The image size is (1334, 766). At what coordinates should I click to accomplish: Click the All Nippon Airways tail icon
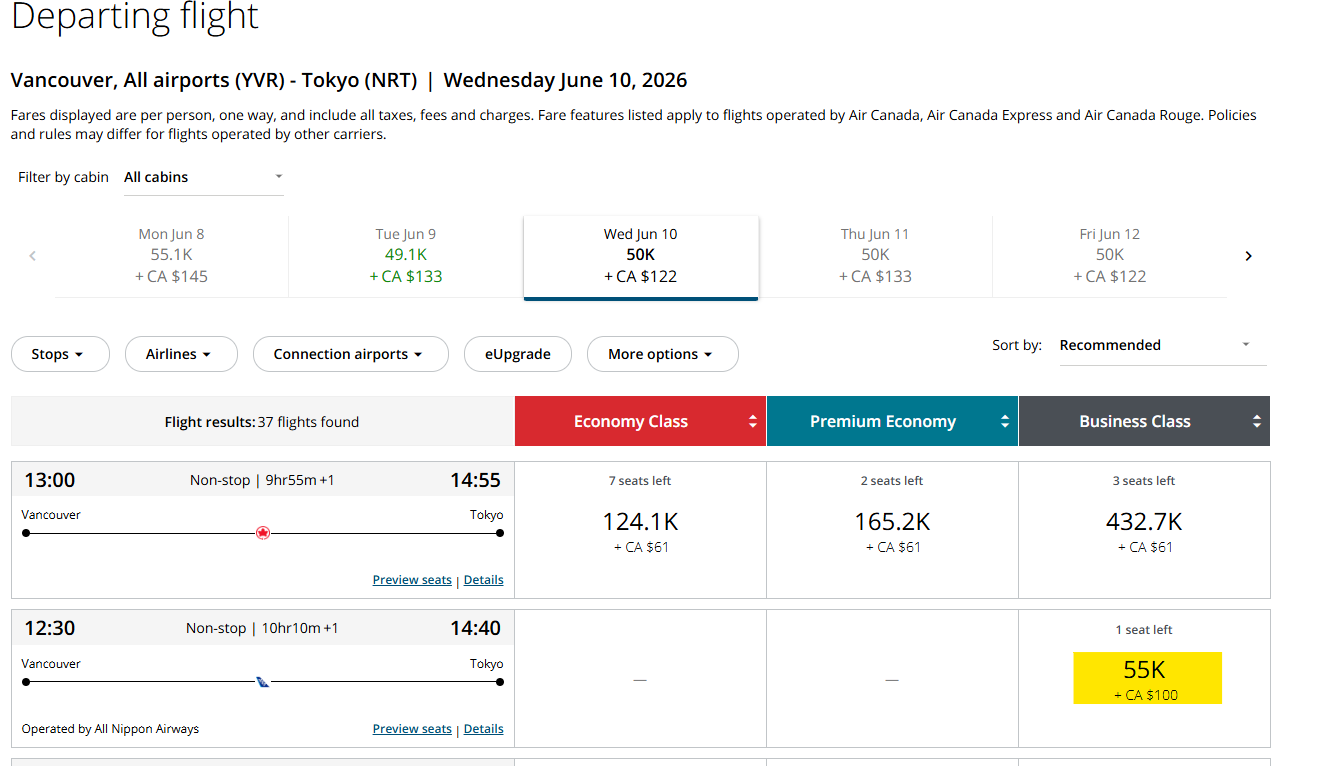(x=263, y=682)
